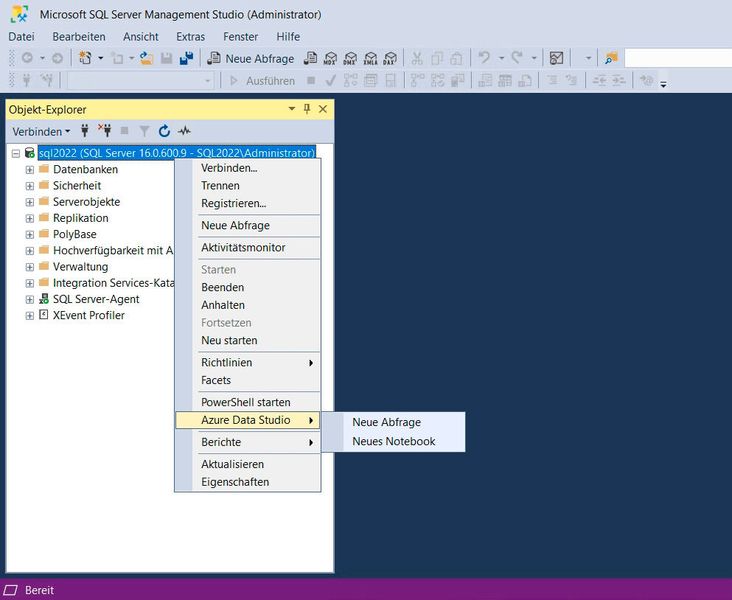Open a new XMLA query
This screenshot has width=732, height=600.
[x=370, y=58]
